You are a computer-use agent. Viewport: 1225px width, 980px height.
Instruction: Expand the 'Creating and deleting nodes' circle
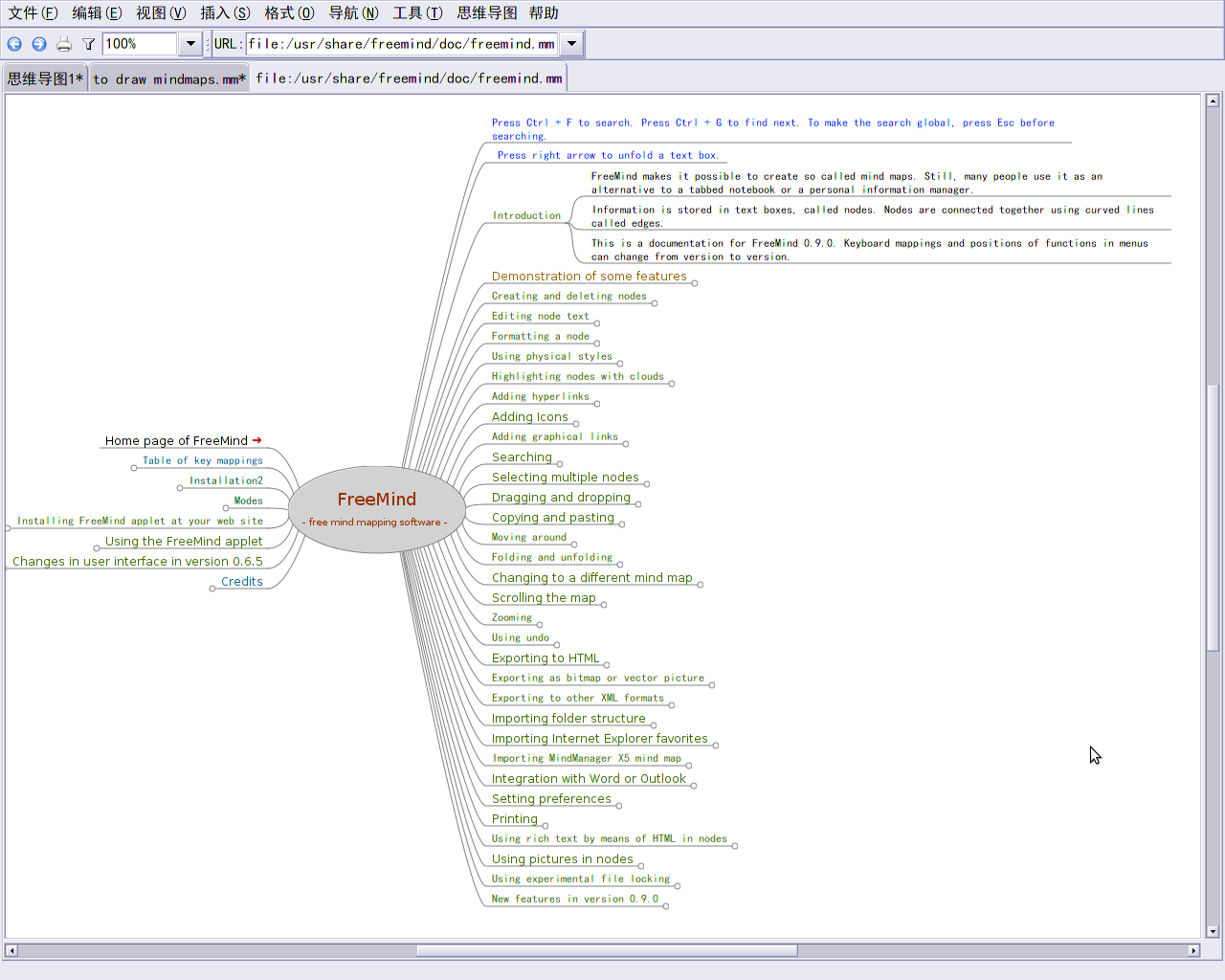point(655,303)
